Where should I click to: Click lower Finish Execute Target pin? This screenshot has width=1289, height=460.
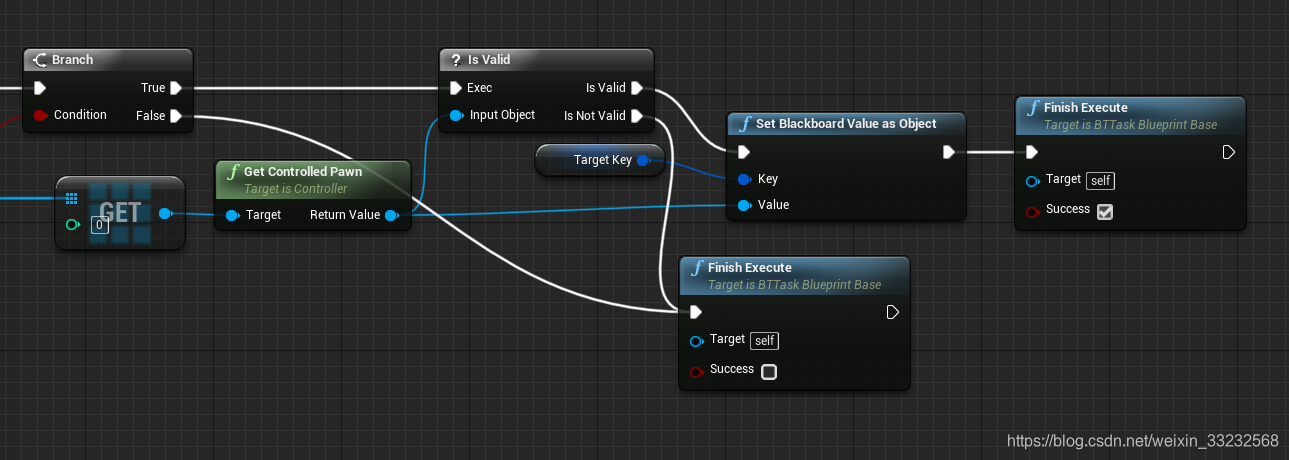[x=696, y=341]
